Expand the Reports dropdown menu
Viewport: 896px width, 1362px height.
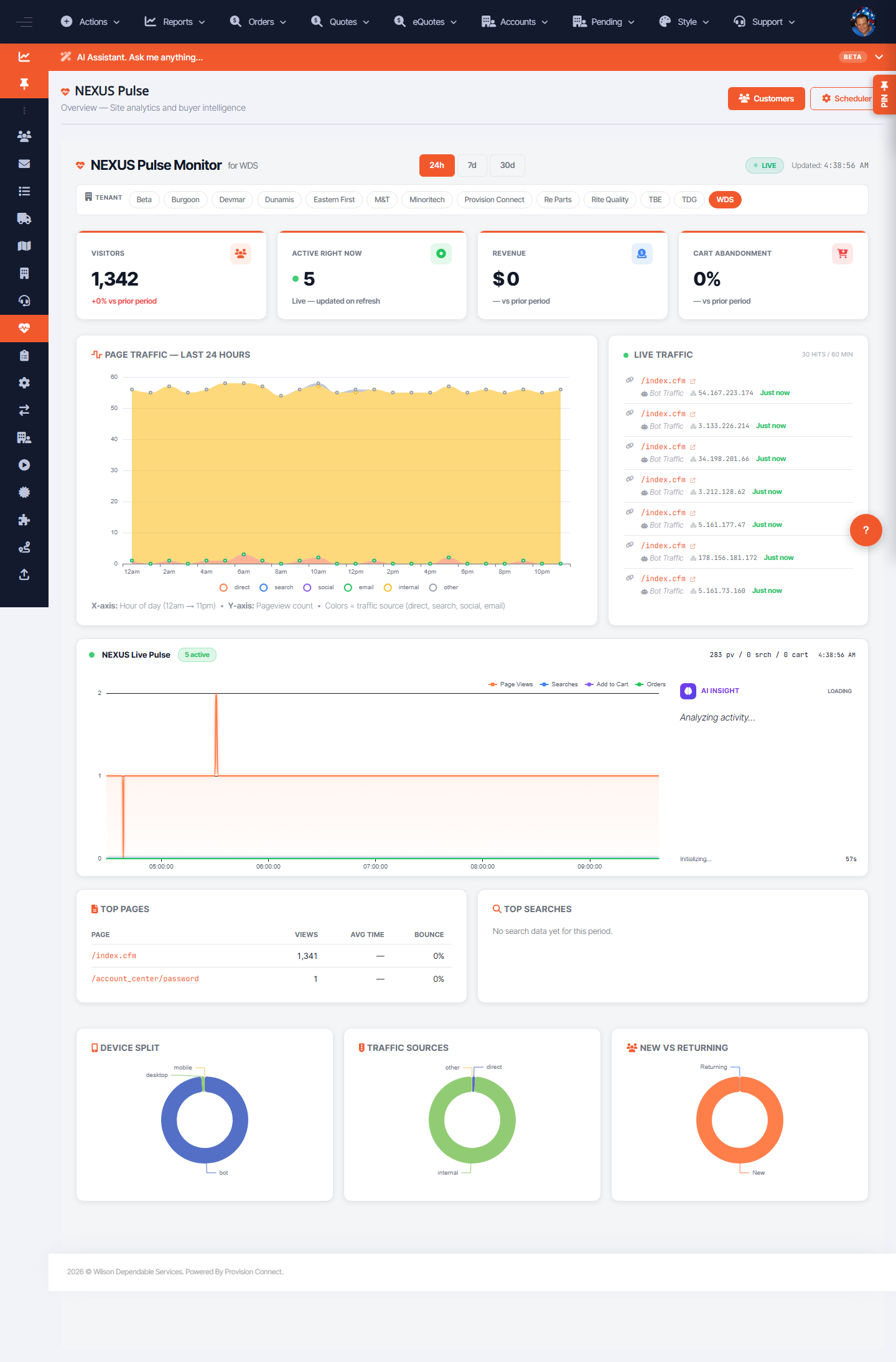pyautogui.click(x=175, y=22)
